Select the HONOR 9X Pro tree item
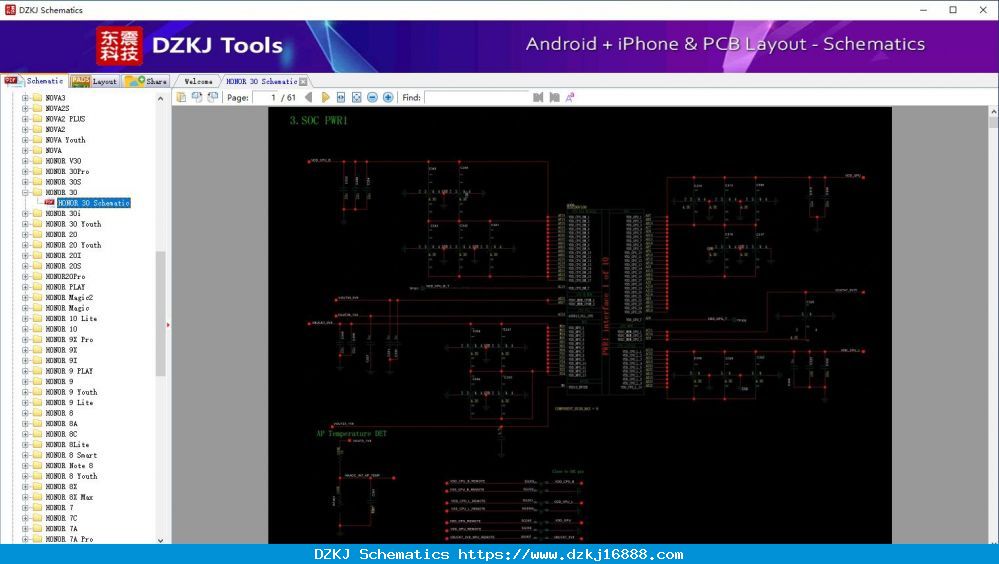This screenshot has height=564, width=999. 69,340
